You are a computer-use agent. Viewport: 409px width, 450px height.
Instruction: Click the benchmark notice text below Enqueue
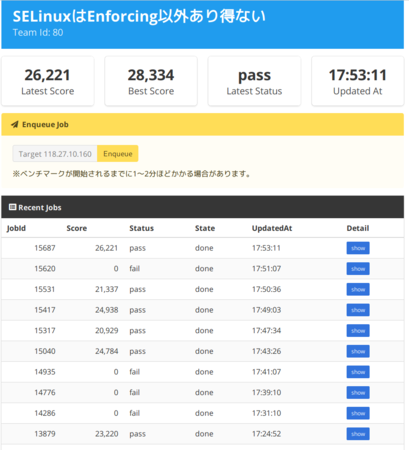131,174
